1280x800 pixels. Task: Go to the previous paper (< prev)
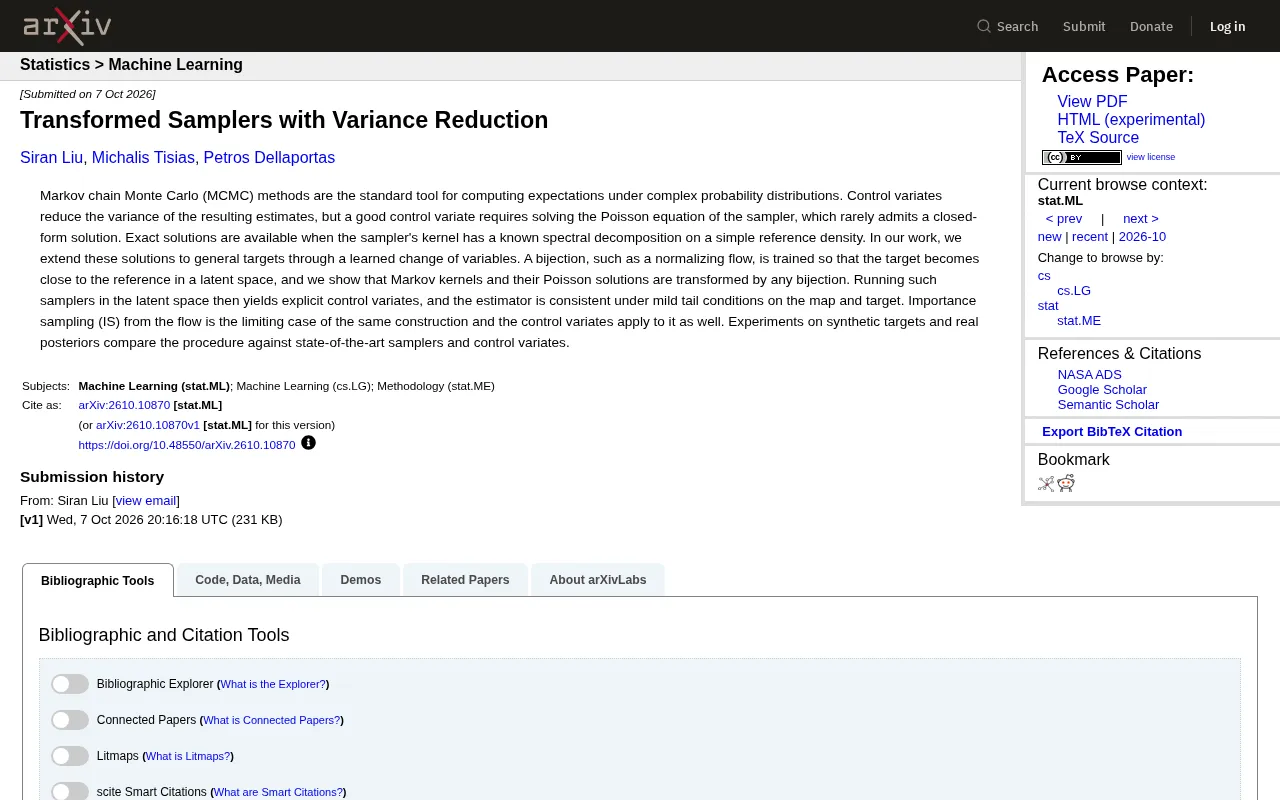coord(1064,219)
